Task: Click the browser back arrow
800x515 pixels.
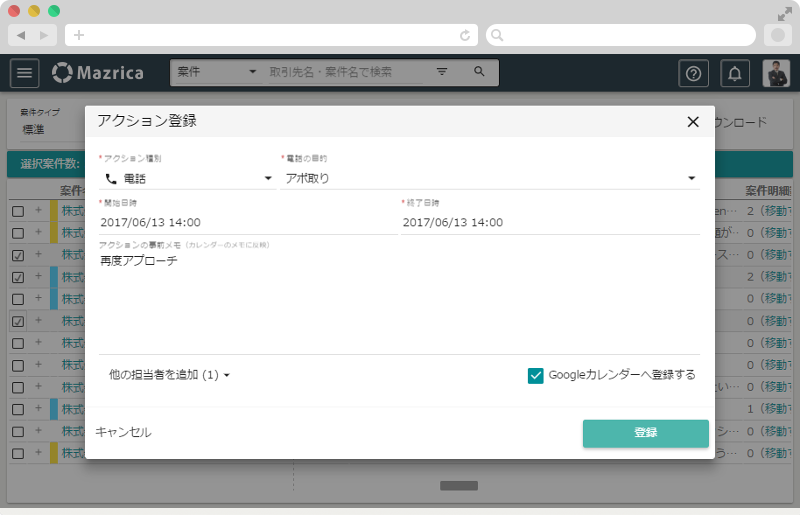Action: coord(21,35)
